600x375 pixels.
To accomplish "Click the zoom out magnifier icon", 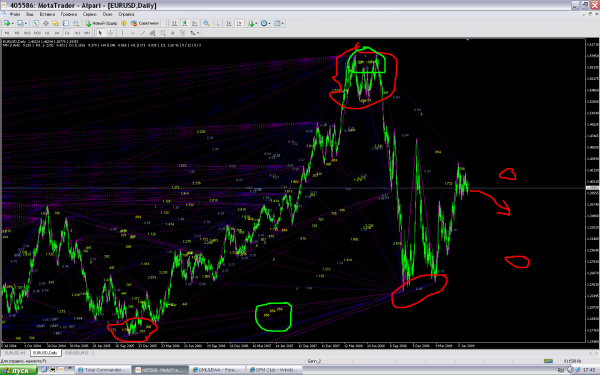I will (x=216, y=23).
